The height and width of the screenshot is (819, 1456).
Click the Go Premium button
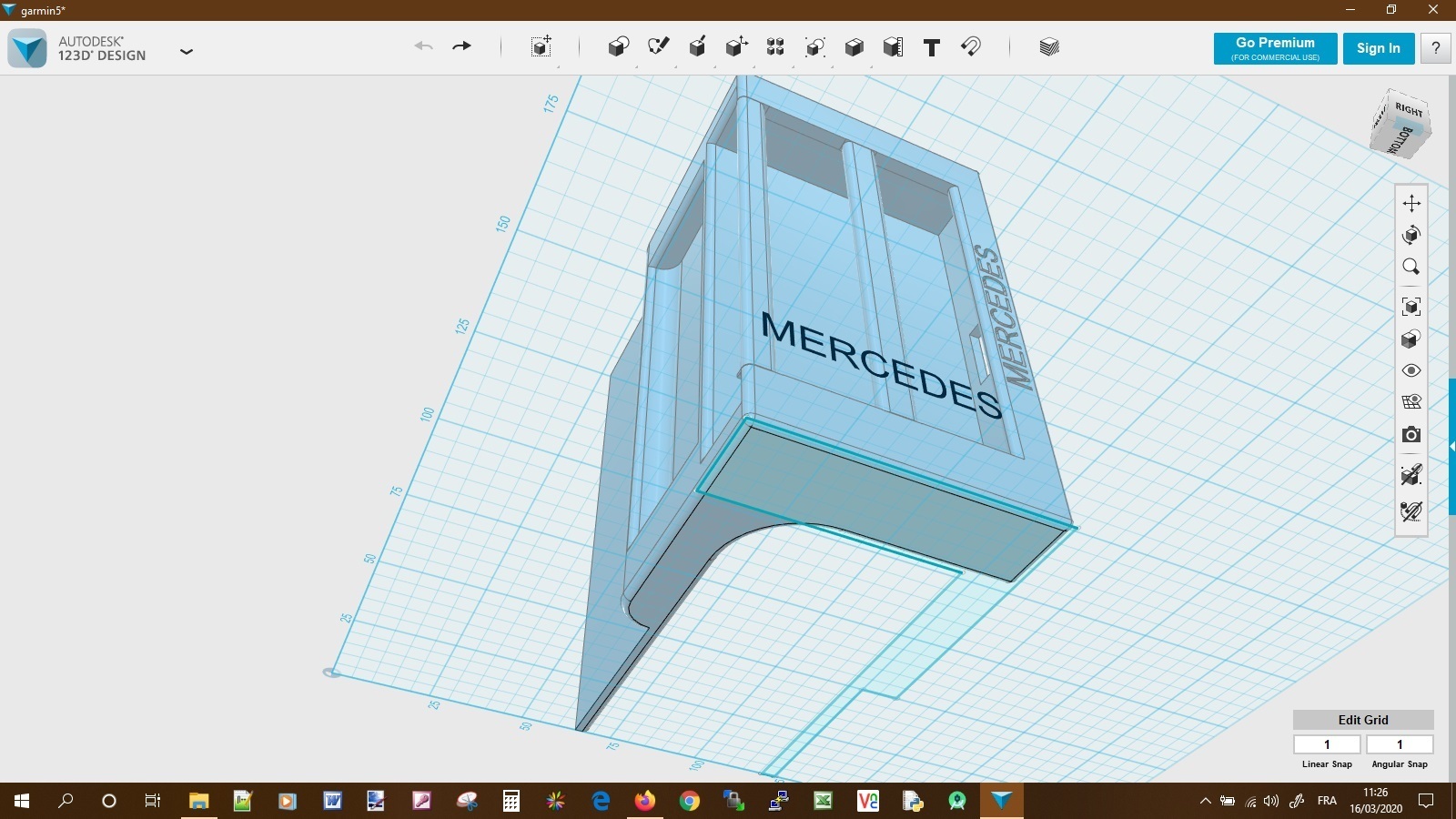pos(1275,48)
